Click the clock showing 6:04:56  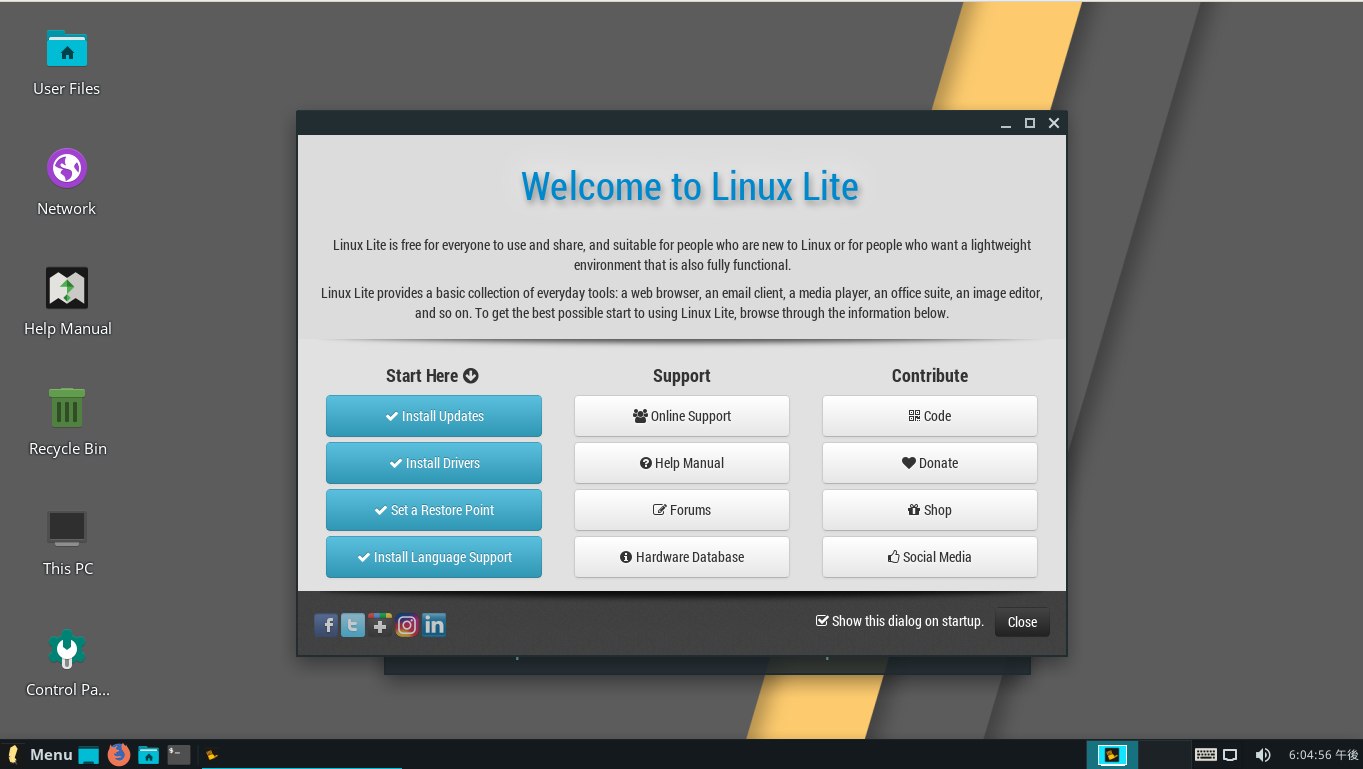click(1323, 755)
